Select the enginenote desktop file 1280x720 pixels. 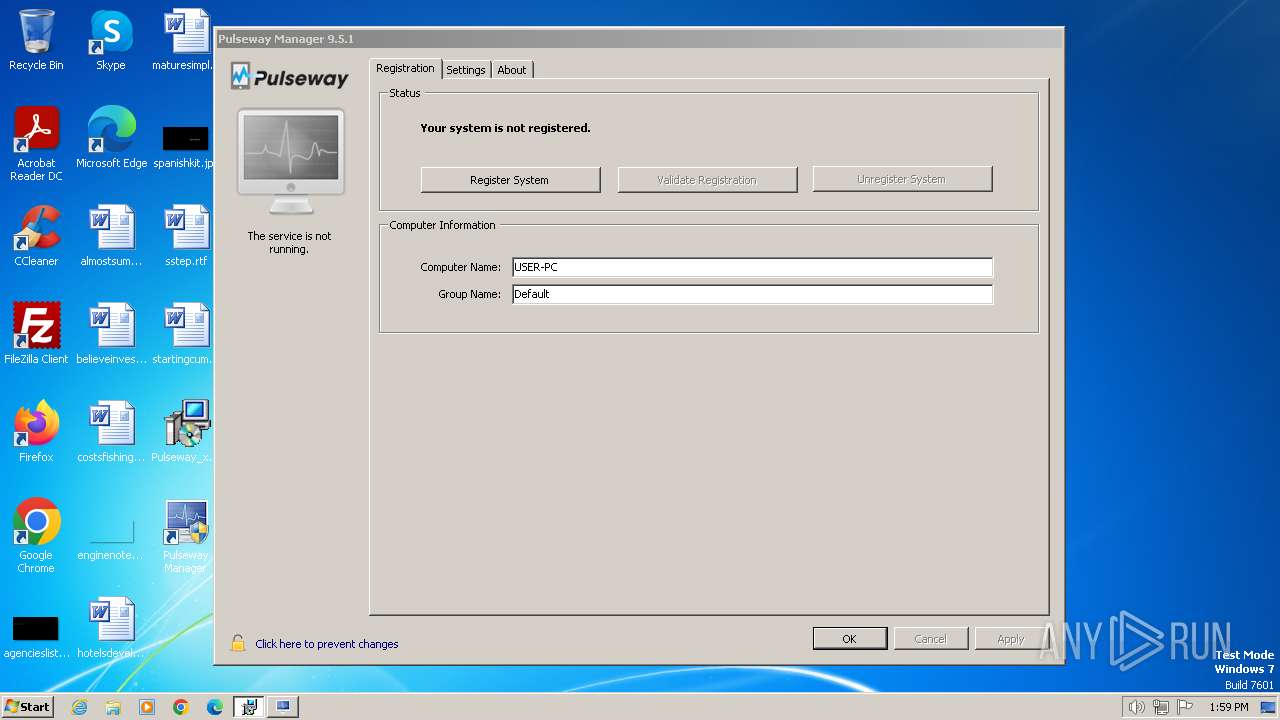click(x=112, y=540)
